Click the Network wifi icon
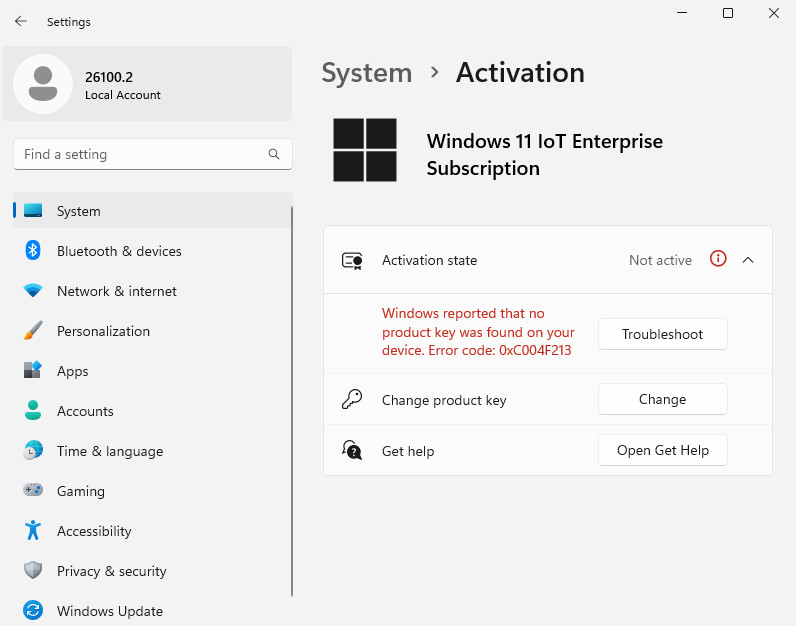The image size is (796, 626). coord(33,290)
